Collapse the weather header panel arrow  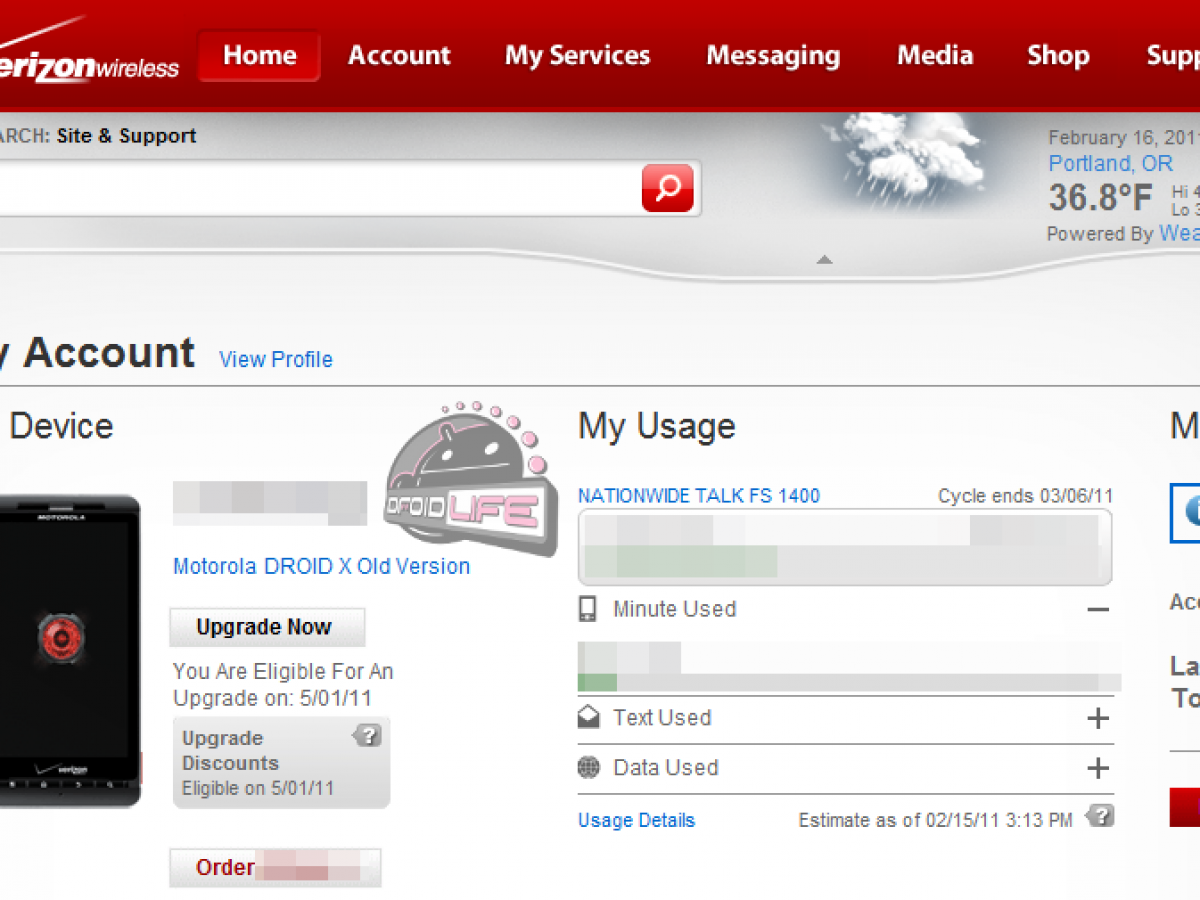pos(824,260)
